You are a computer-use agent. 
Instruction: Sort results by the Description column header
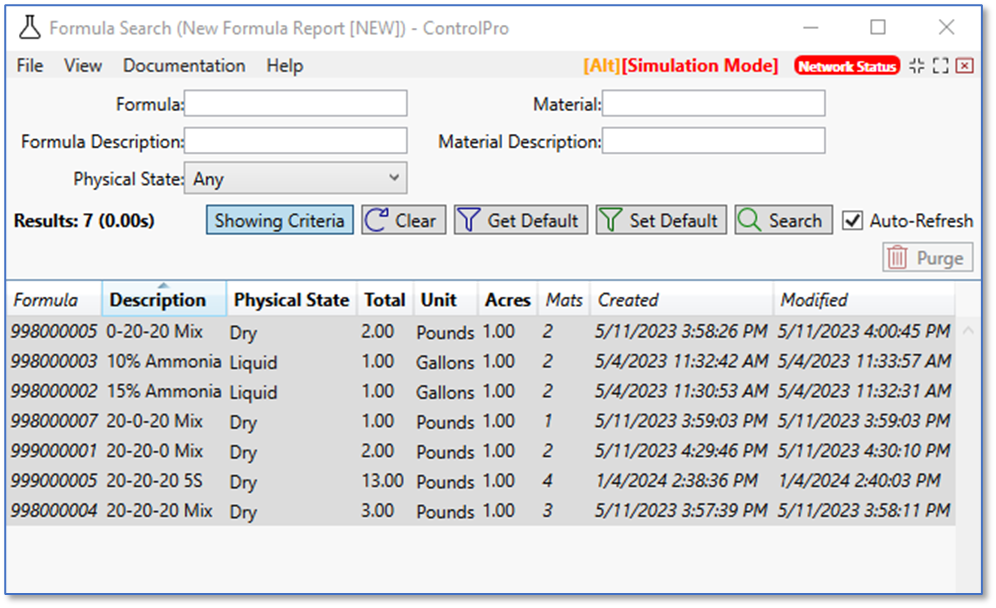[163, 299]
